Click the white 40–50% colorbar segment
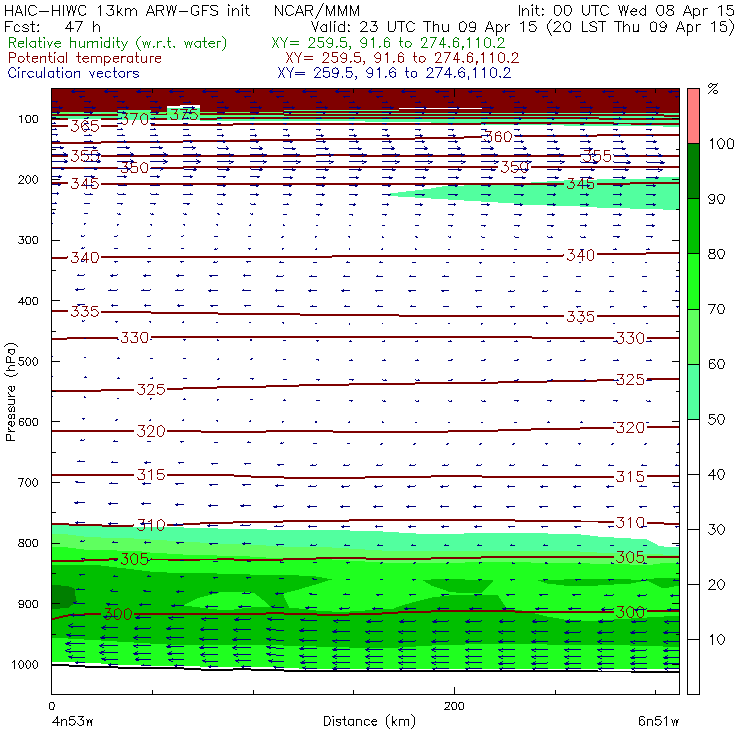Image resolution: width=740 pixels, height=740 pixels. (693, 446)
